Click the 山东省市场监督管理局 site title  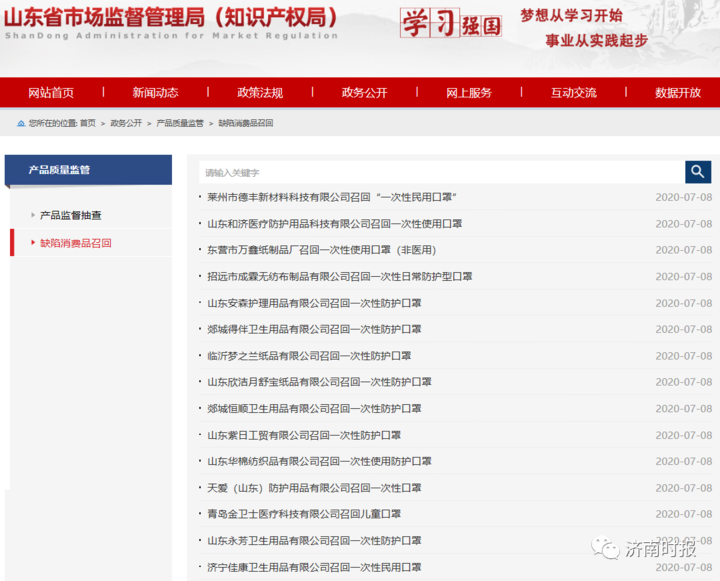tap(171, 17)
